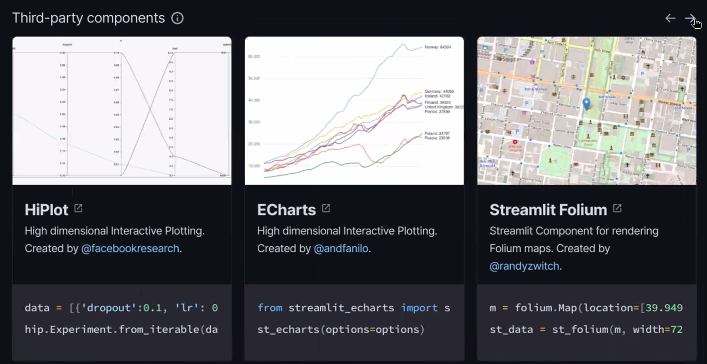Screen dimensions: 707x364
Task: Click the blue map marker pin
Action: pos(587,104)
